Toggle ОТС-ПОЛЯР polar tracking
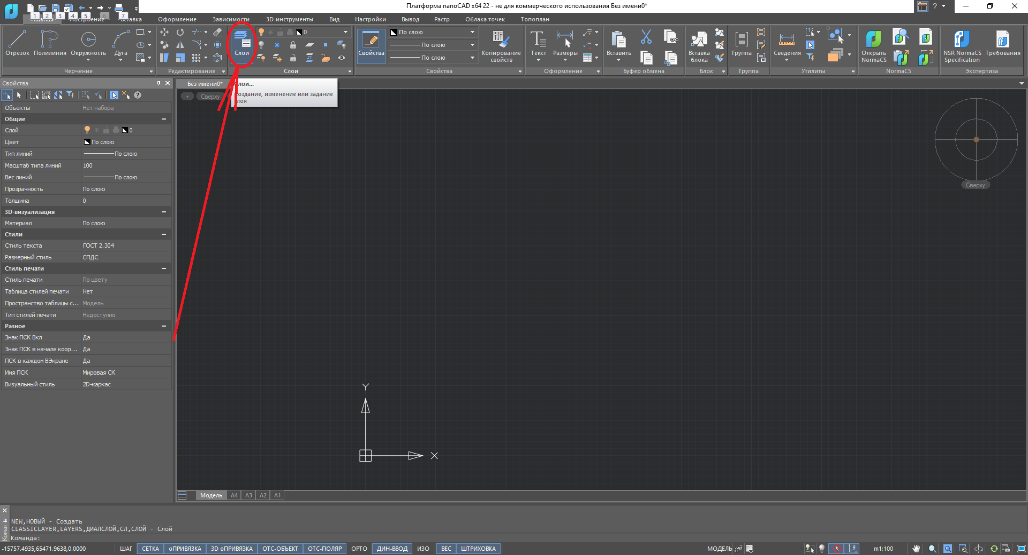The image size is (1028, 555). point(325,548)
